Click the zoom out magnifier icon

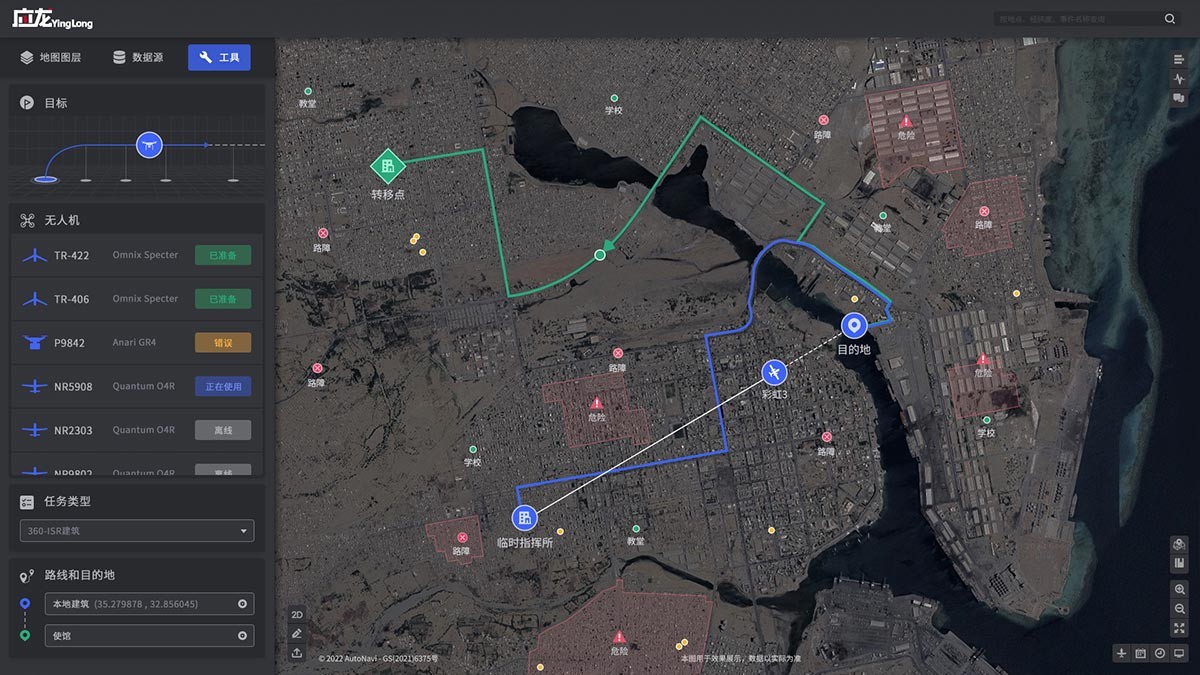pyautogui.click(x=1180, y=609)
